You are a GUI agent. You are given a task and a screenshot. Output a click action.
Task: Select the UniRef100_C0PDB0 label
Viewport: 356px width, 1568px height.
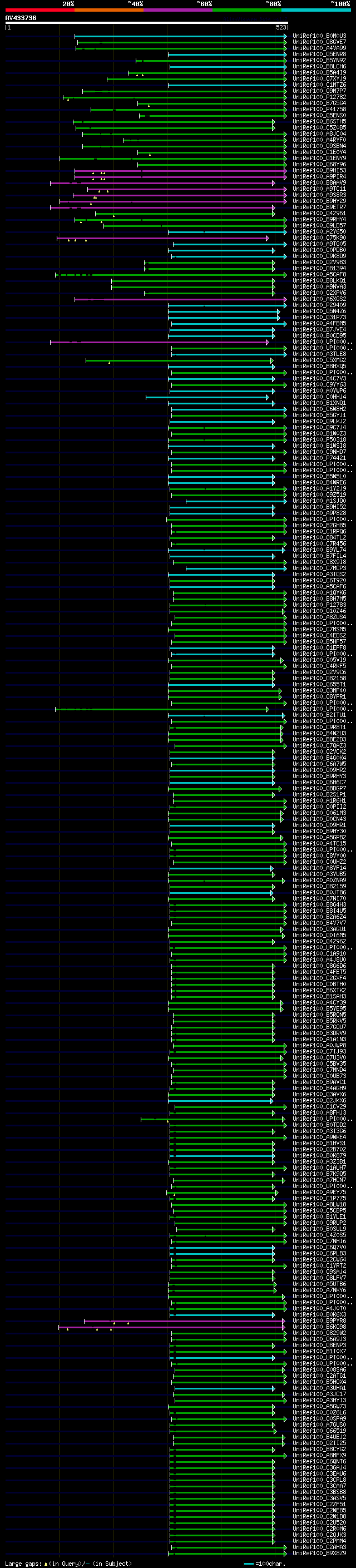319,250
